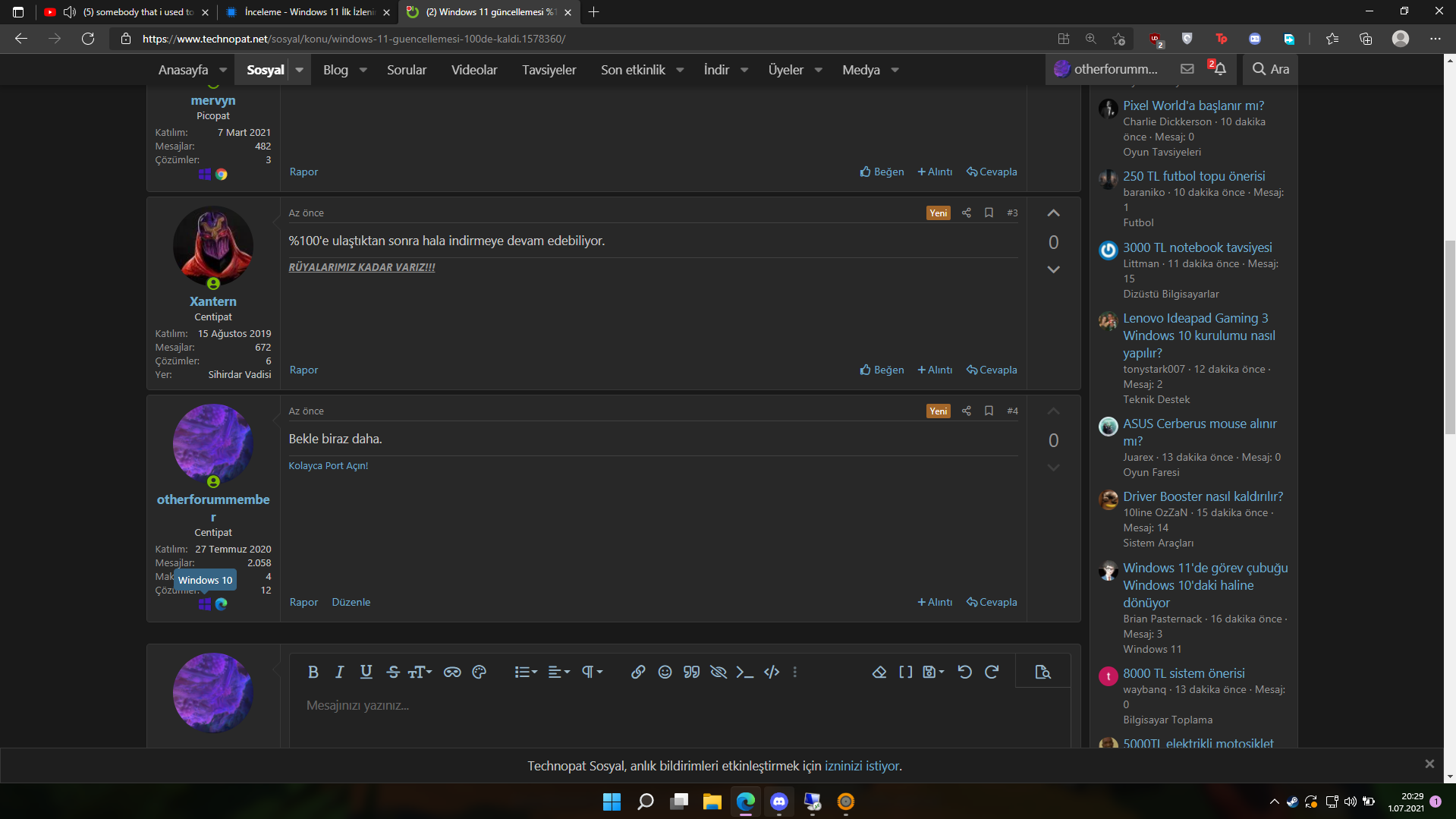Expand the Blog menu arrow

363,70
